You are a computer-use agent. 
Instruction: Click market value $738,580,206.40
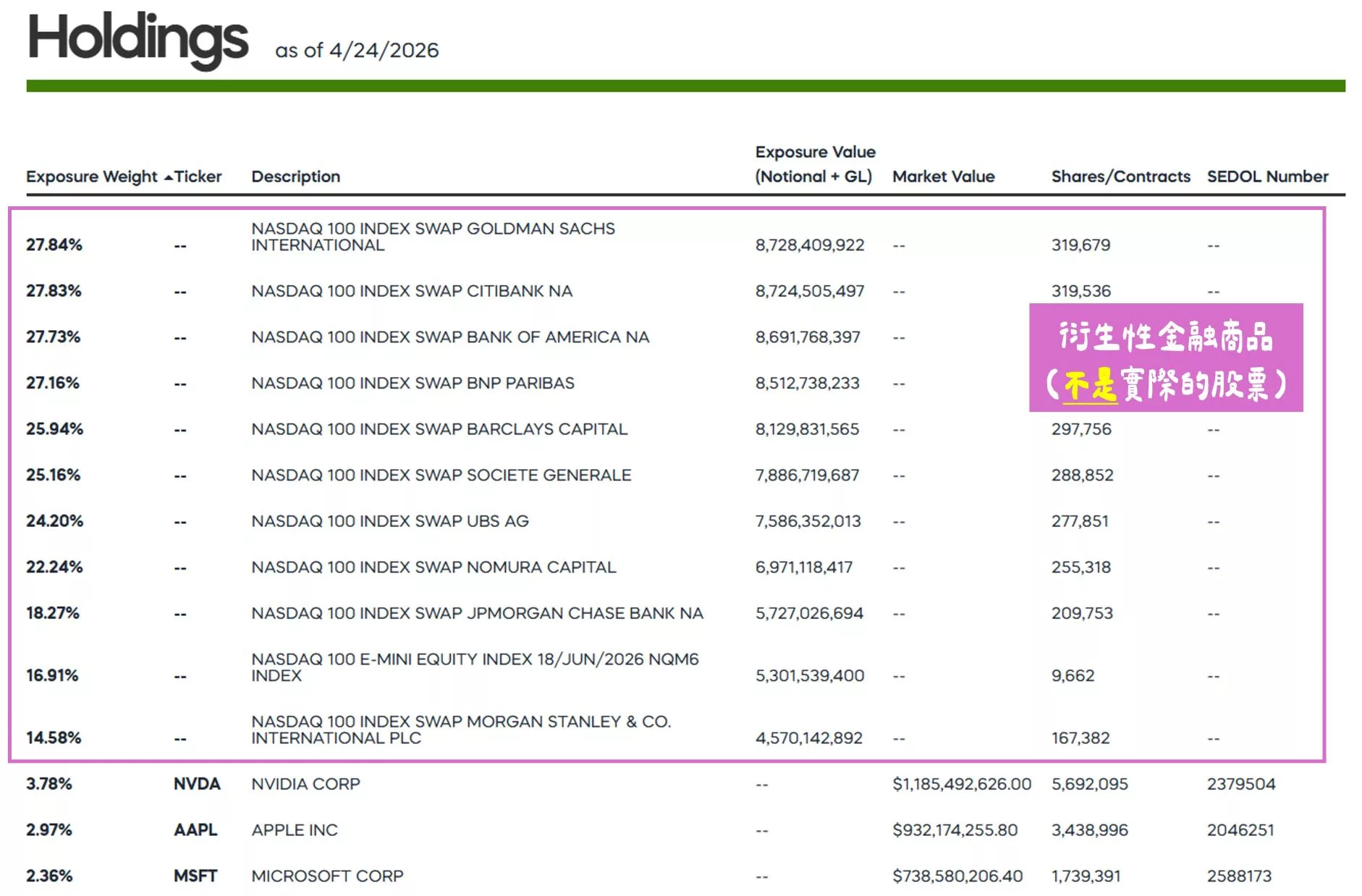pos(957,876)
